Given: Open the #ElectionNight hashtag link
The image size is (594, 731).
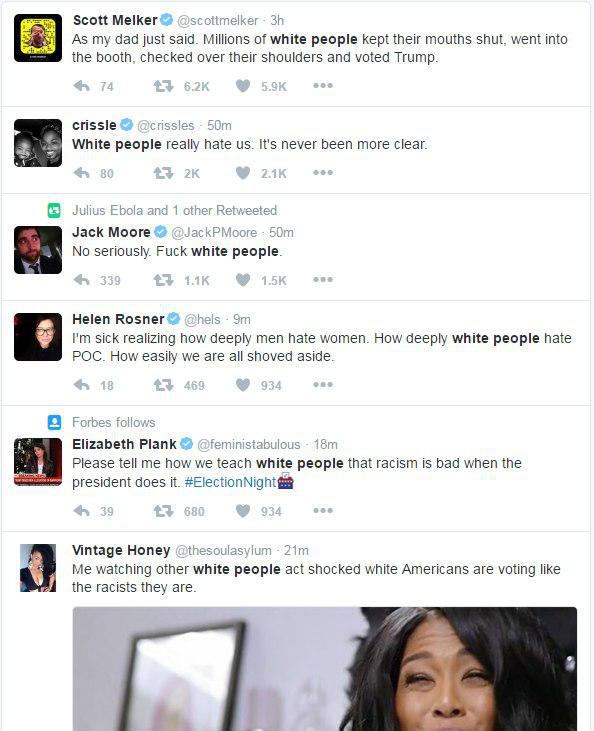Looking at the screenshot, I should click(x=230, y=482).
